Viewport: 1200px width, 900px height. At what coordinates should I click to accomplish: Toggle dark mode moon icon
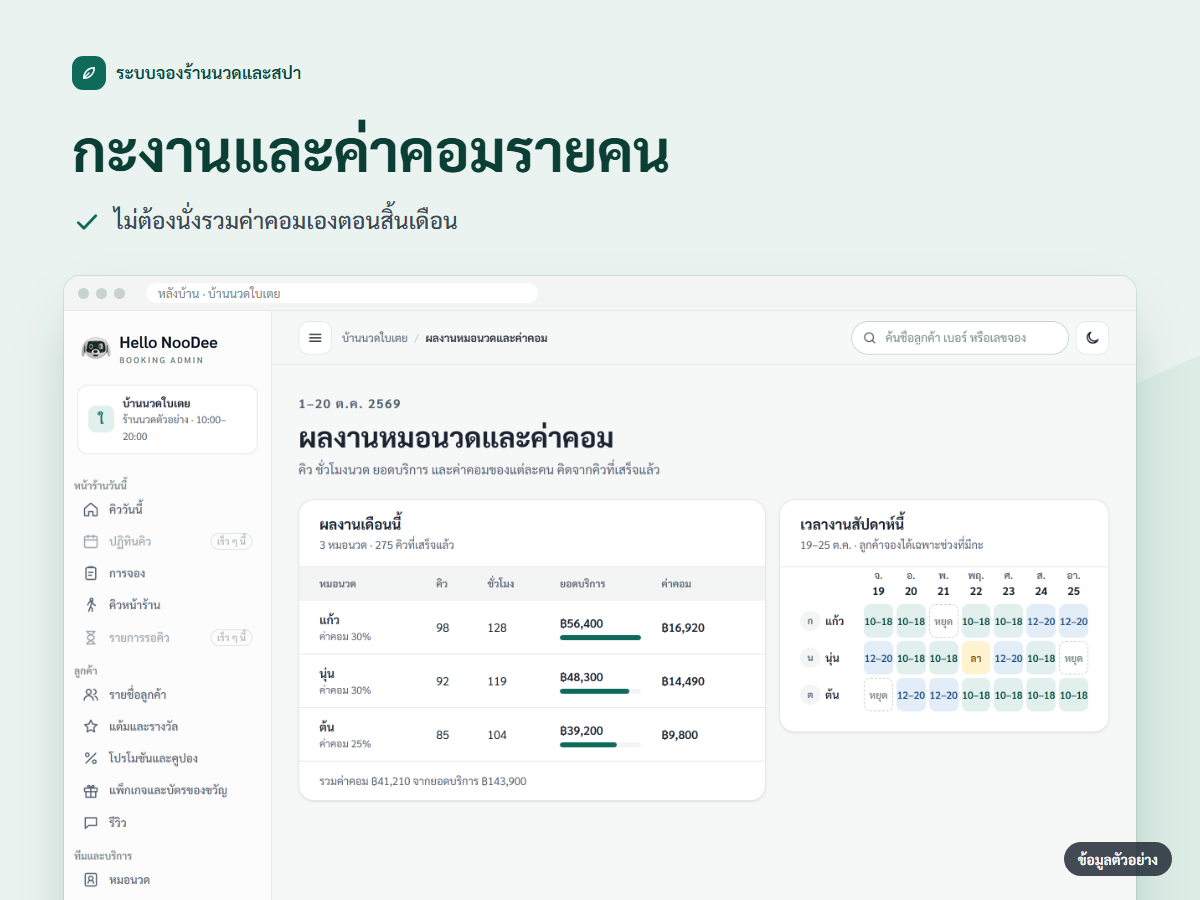coord(1092,338)
